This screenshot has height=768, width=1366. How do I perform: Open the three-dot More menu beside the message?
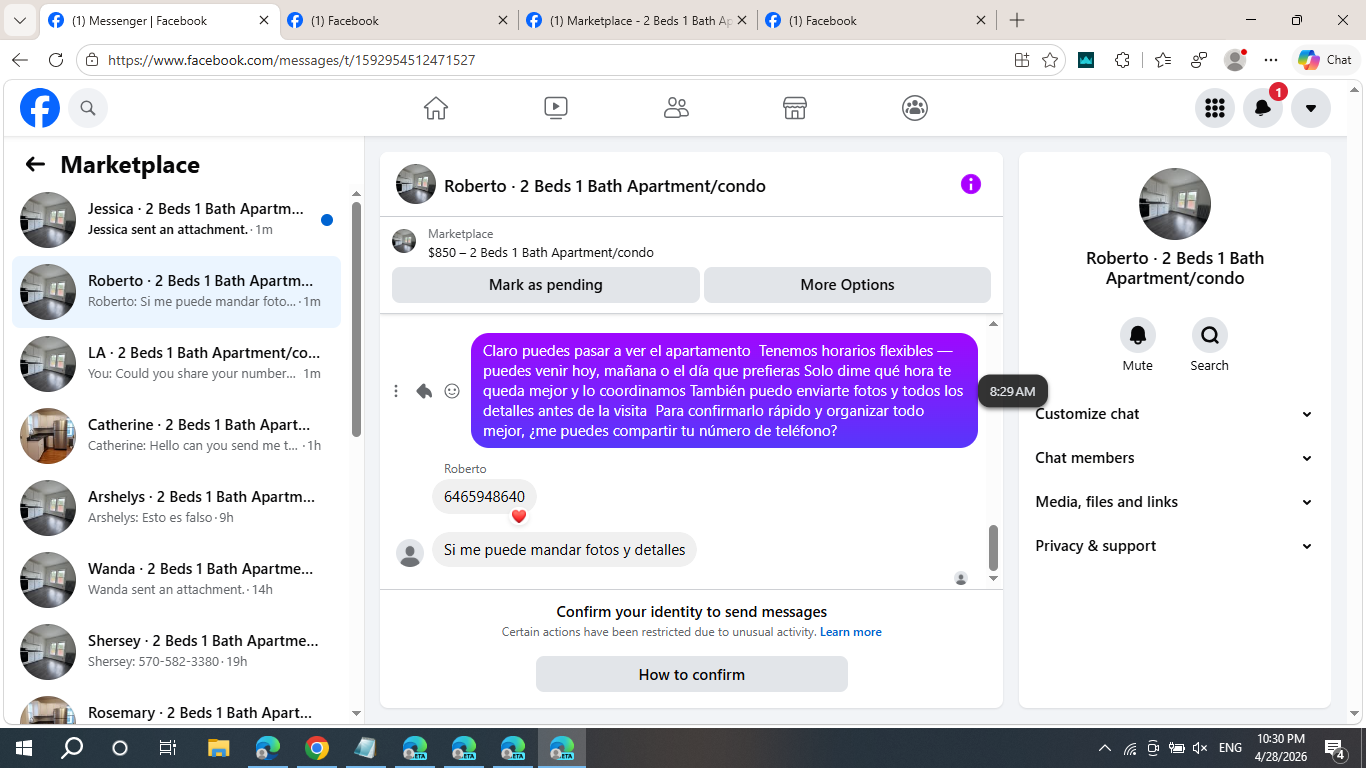(x=396, y=391)
